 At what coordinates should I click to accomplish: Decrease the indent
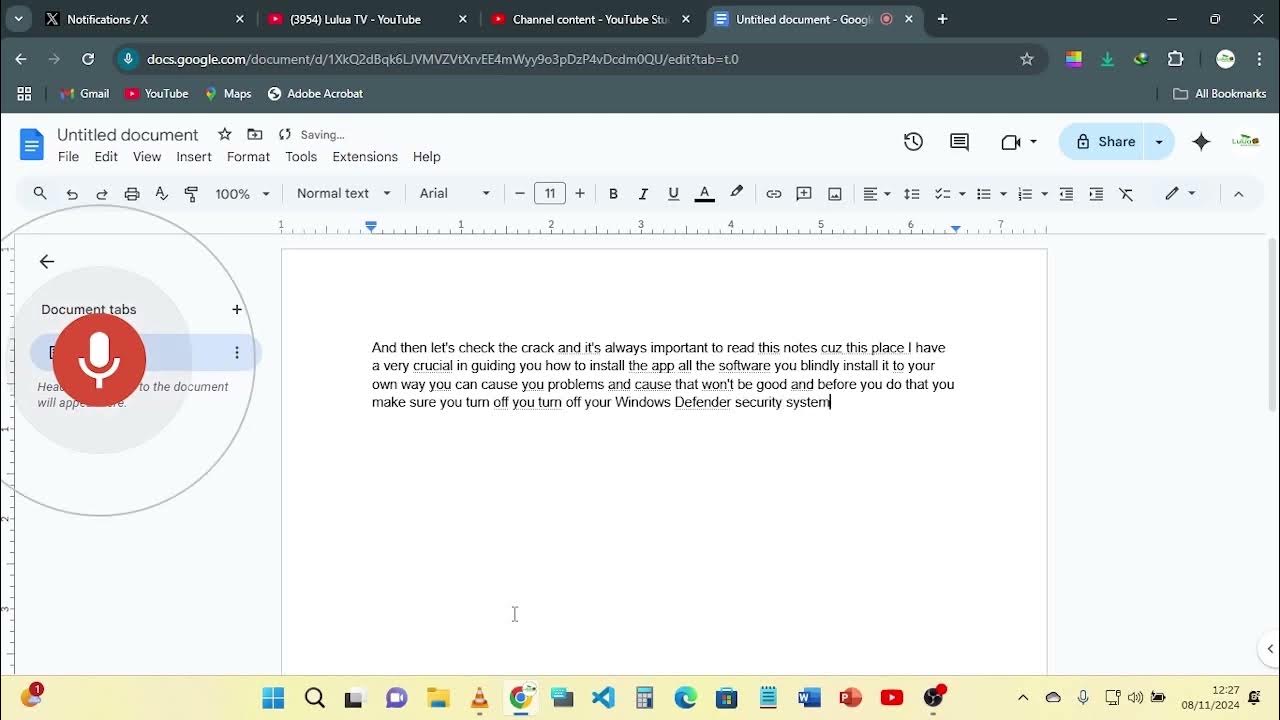pos(1066,194)
